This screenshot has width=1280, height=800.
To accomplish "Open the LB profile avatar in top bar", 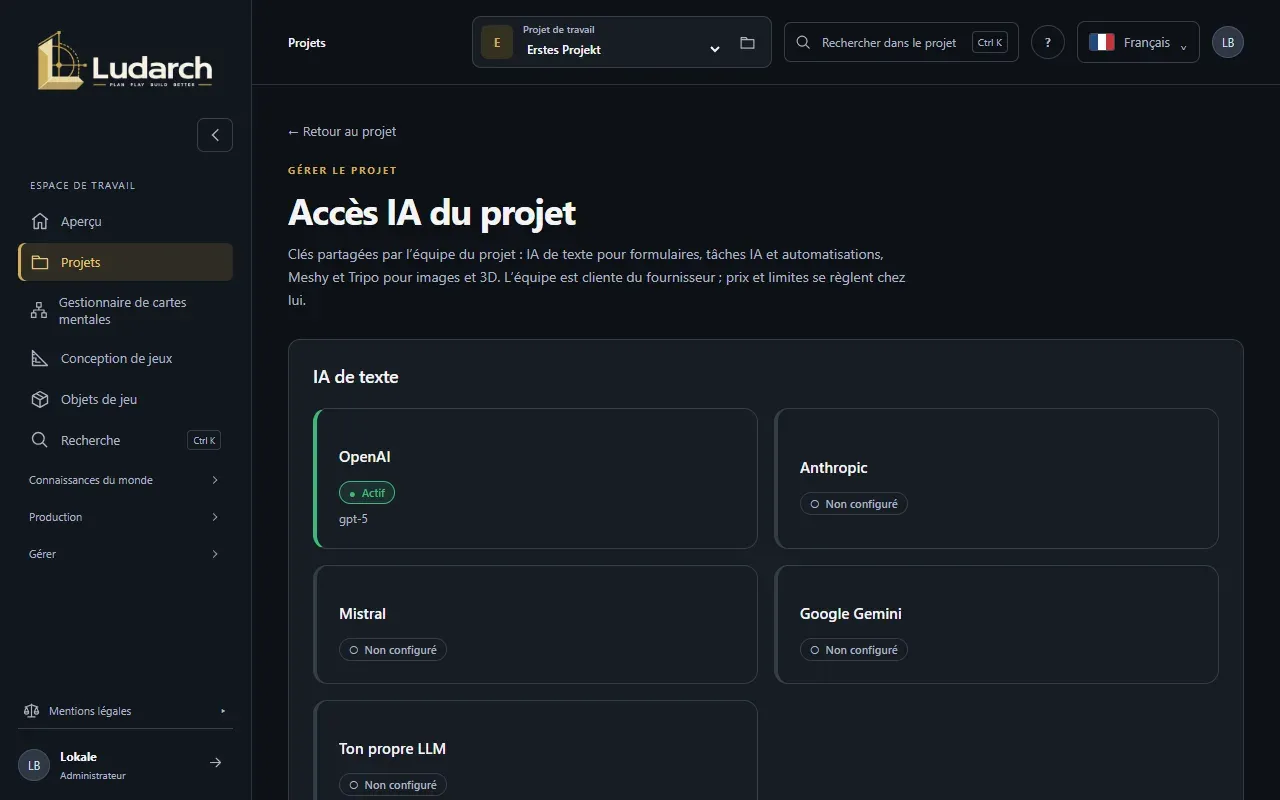I will pyautogui.click(x=1228, y=42).
